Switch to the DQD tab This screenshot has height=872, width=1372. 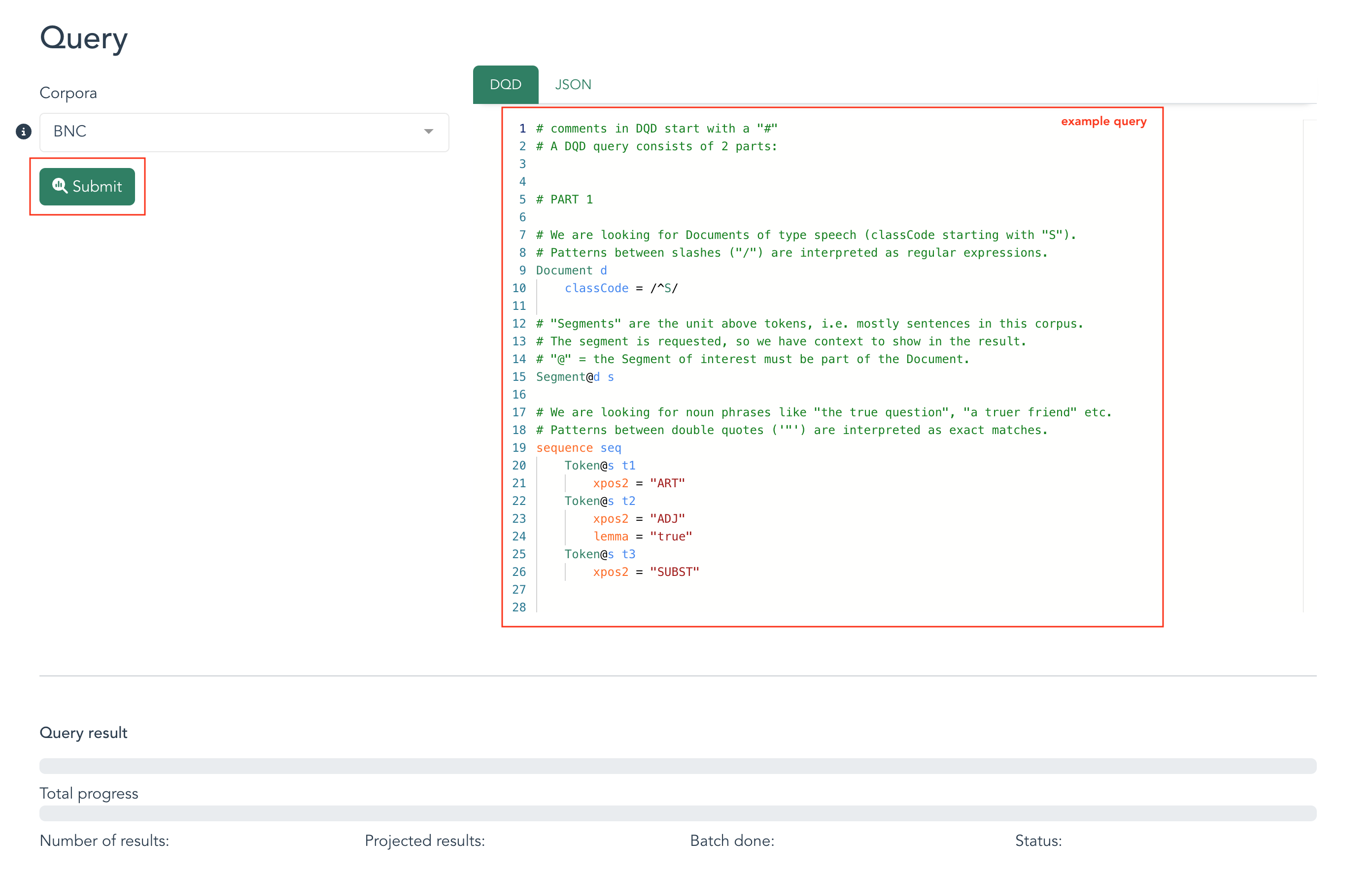click(506, 84)
